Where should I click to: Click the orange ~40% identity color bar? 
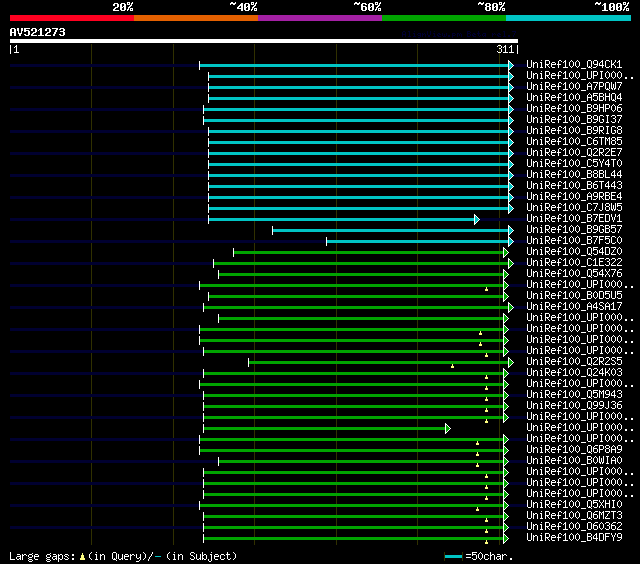[196, 18]
